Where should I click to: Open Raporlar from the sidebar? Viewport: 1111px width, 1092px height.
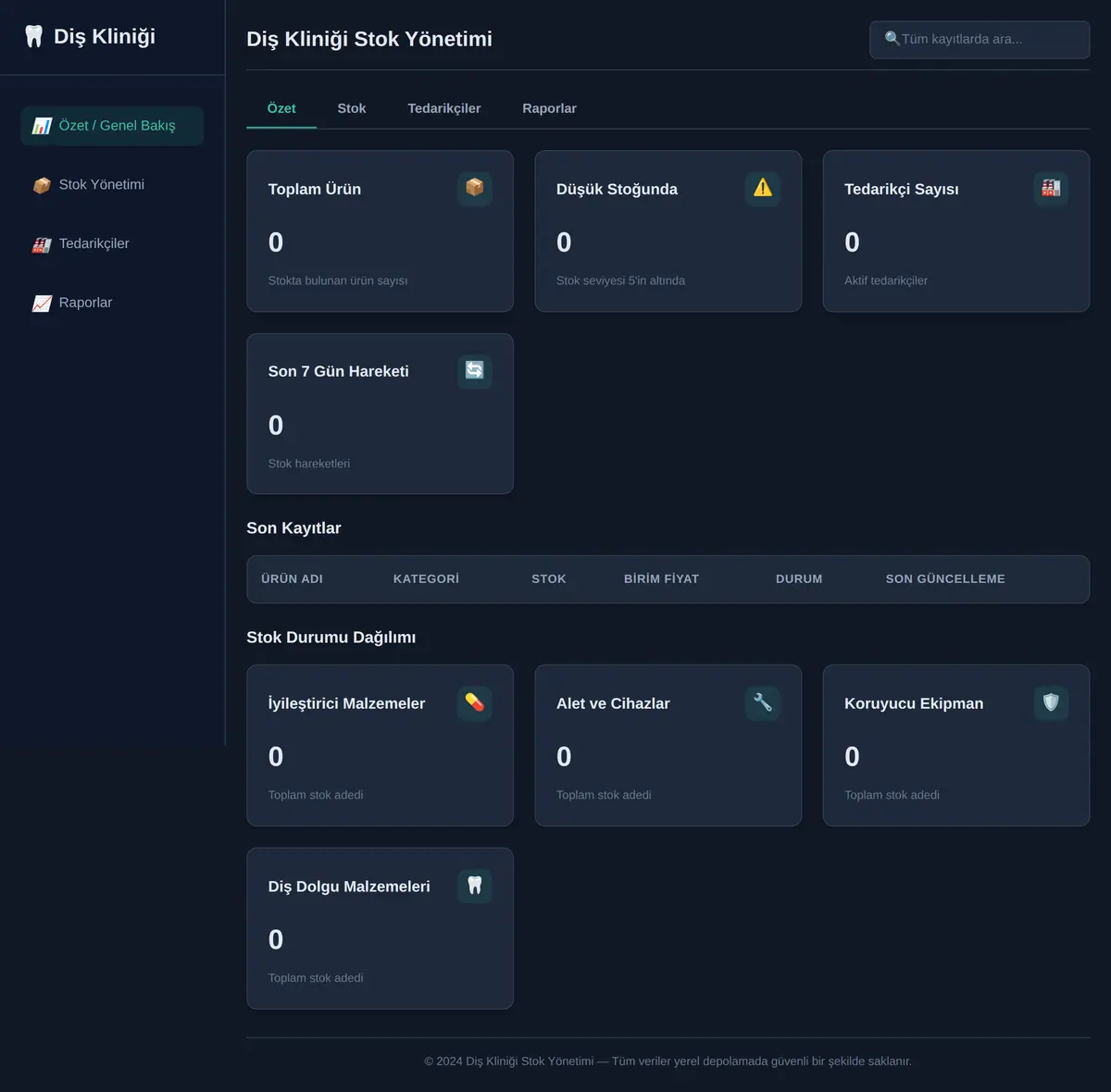click(x=112, y=304)
